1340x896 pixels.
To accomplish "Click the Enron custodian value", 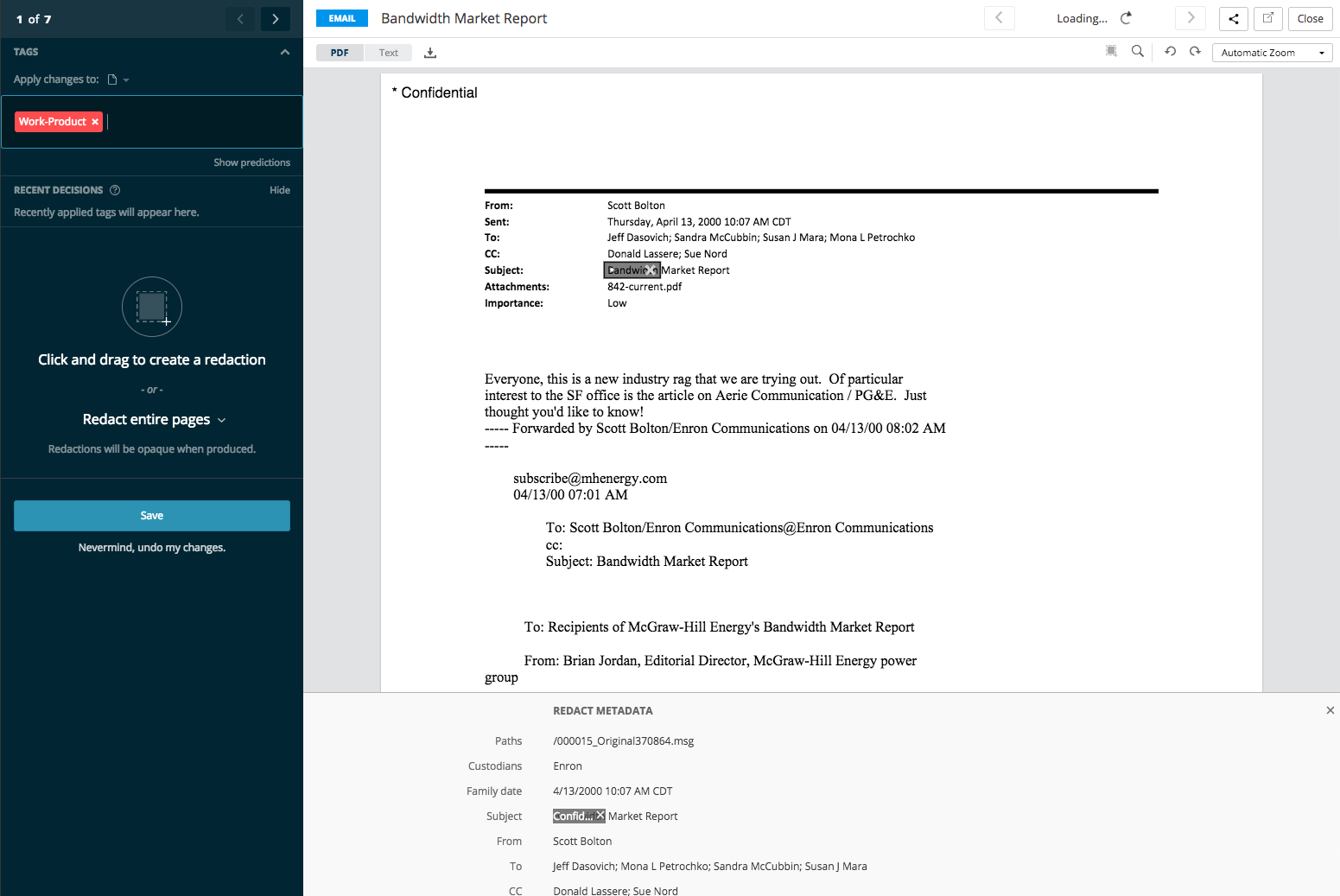I will (568, 766).
